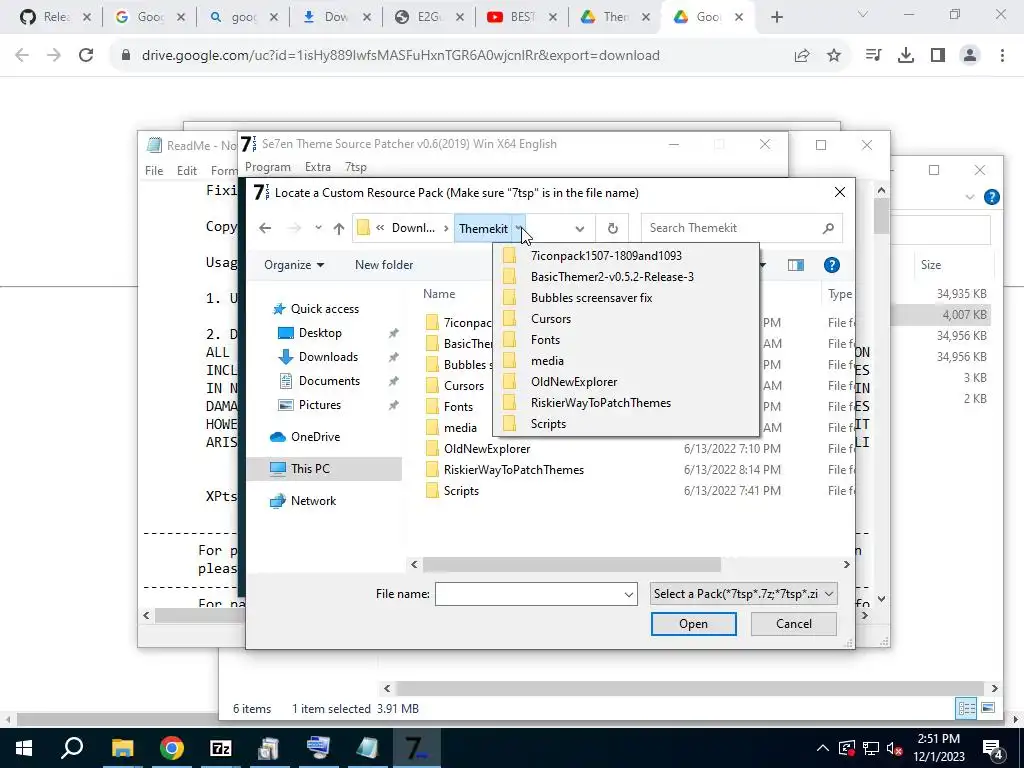Click the Downl... breadcrumb segment
This screenshot has width=1024, height=768.
413,228
